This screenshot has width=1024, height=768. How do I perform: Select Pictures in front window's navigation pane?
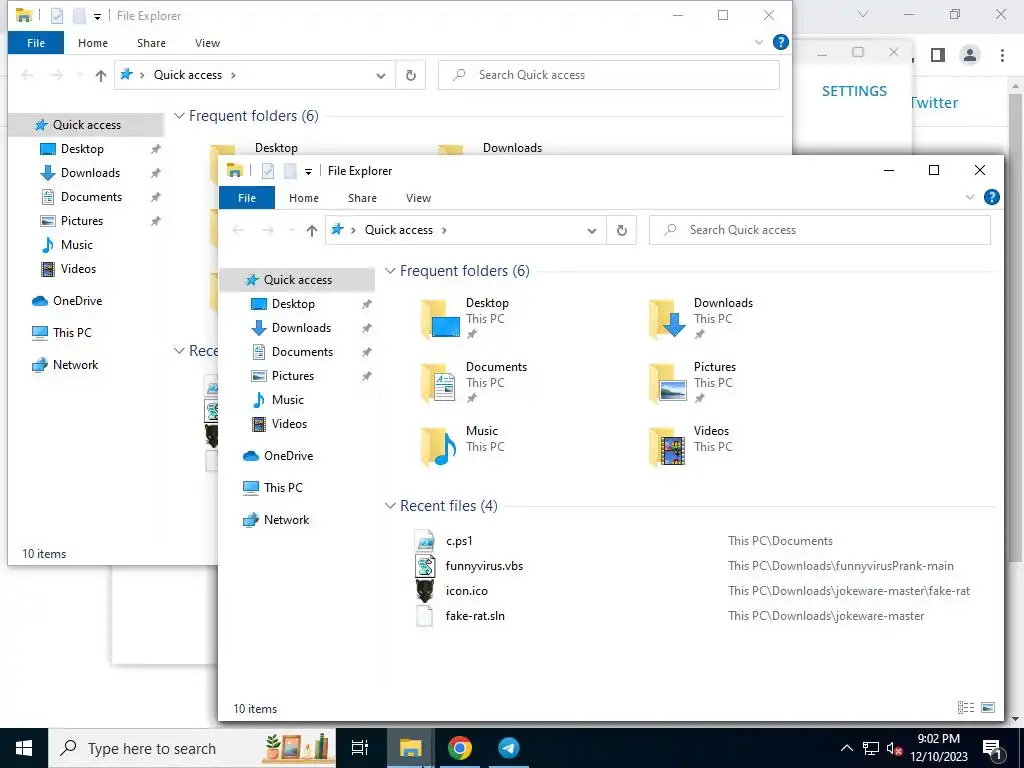click(293, 376)
